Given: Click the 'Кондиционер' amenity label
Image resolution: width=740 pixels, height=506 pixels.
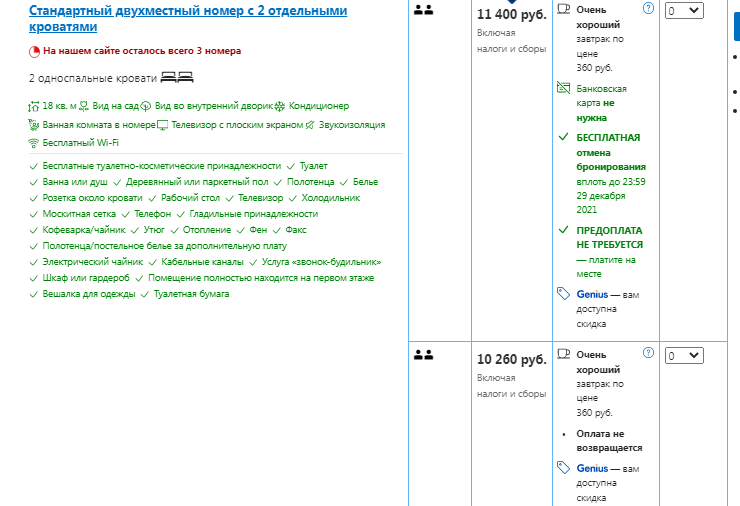Looking at the screenshot, I should tap(319, 106).
